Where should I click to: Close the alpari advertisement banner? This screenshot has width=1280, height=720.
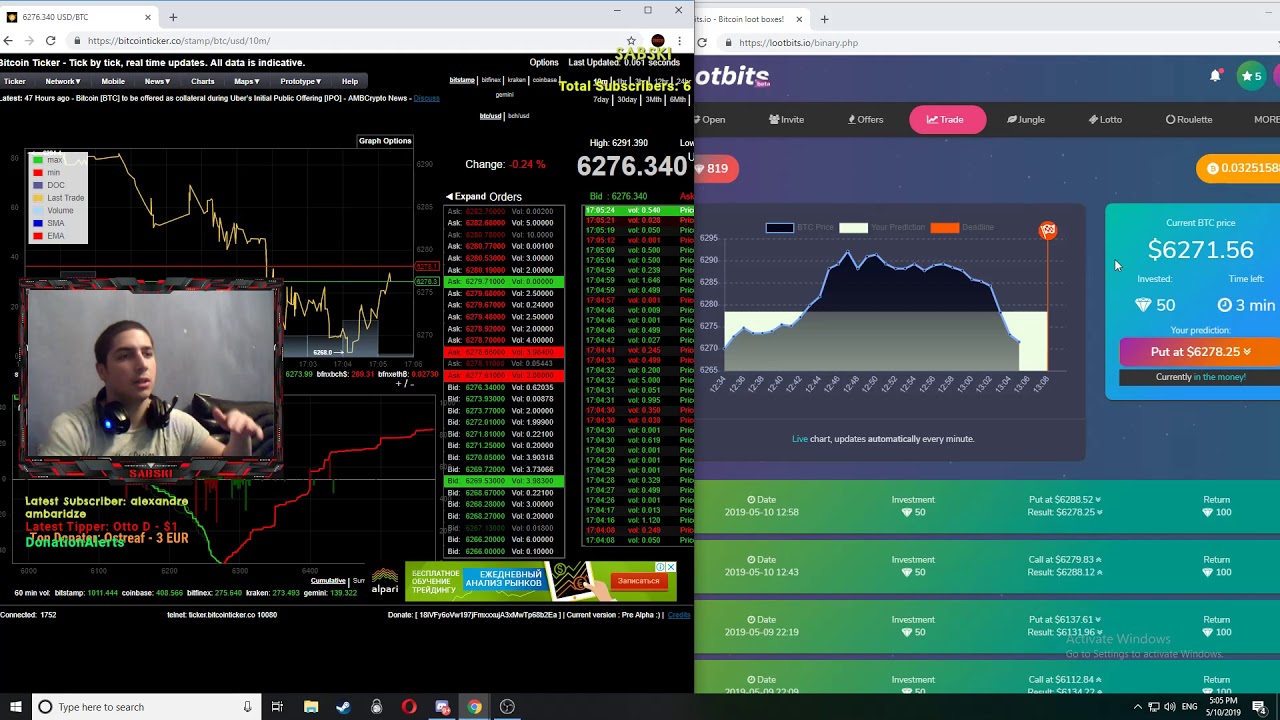671,567
